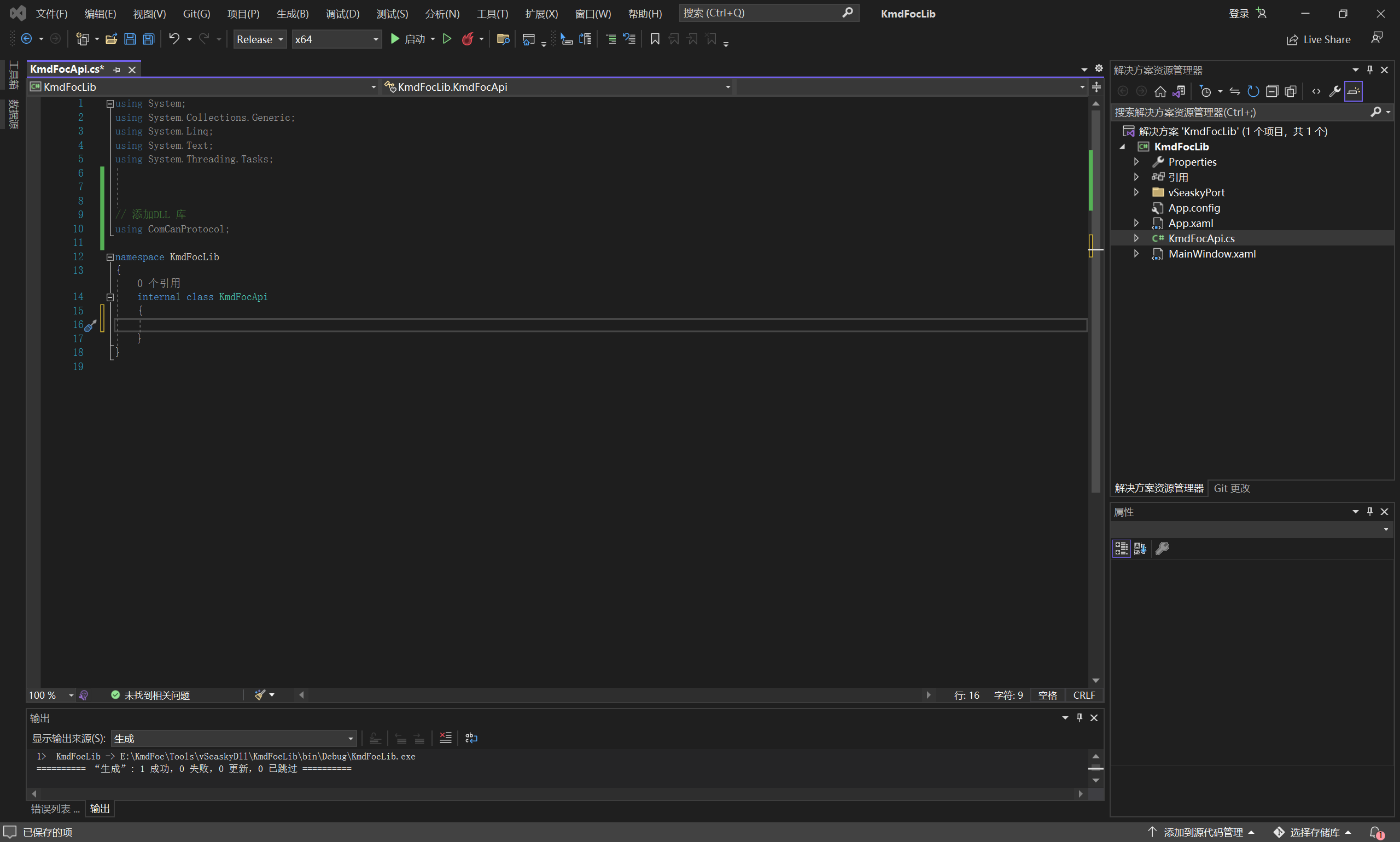Refresh Solution Explorer with circular arrow
The image size is (1400, 842).
click(1253, 91)
